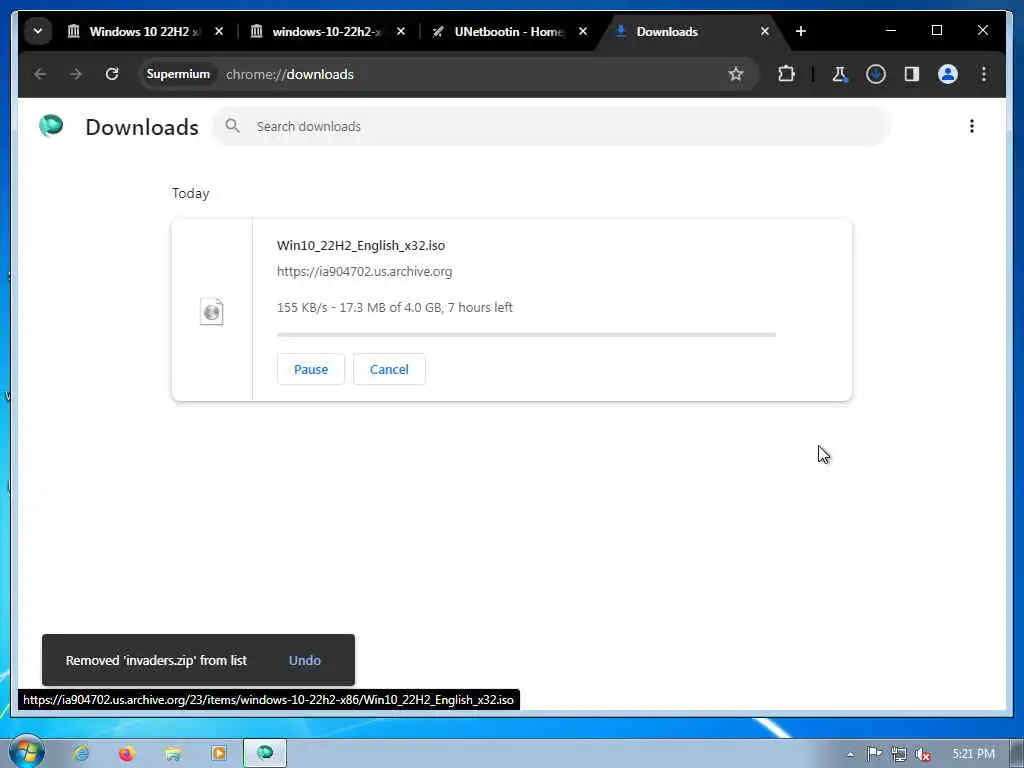Screen dimensions: 1024x768
Task: Close the Windows 10 22H2 tab
Action: tap(219, 31)
